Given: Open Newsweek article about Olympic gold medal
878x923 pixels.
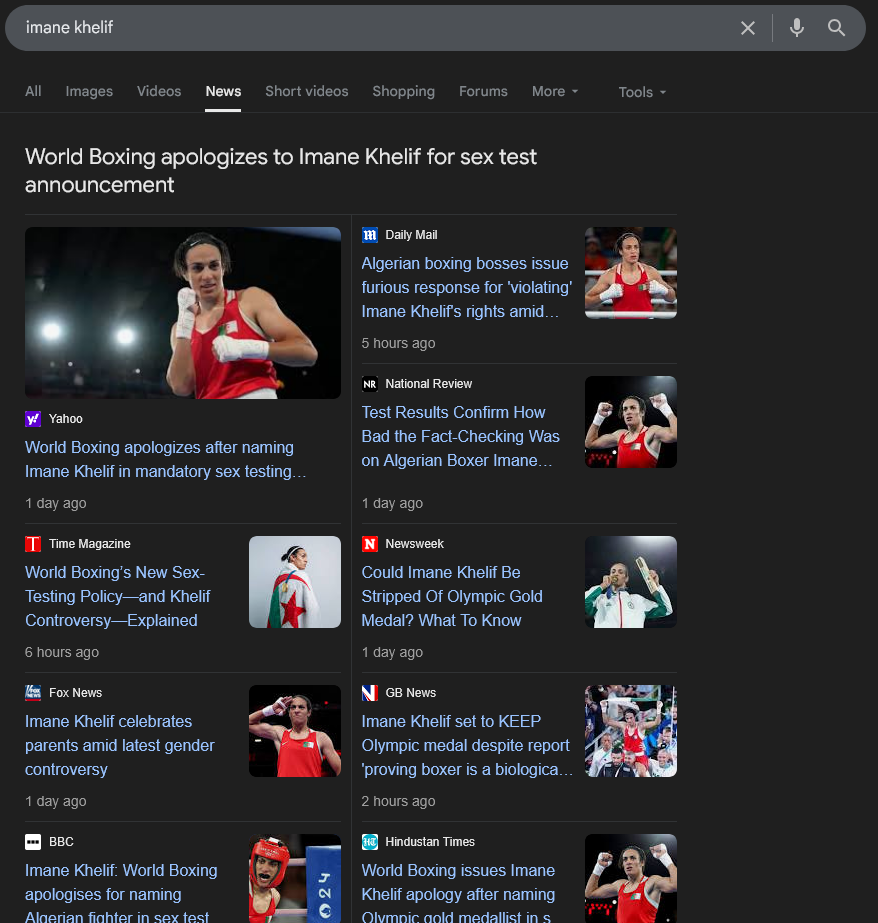Looking at the screenshot, I should (452, 596).
